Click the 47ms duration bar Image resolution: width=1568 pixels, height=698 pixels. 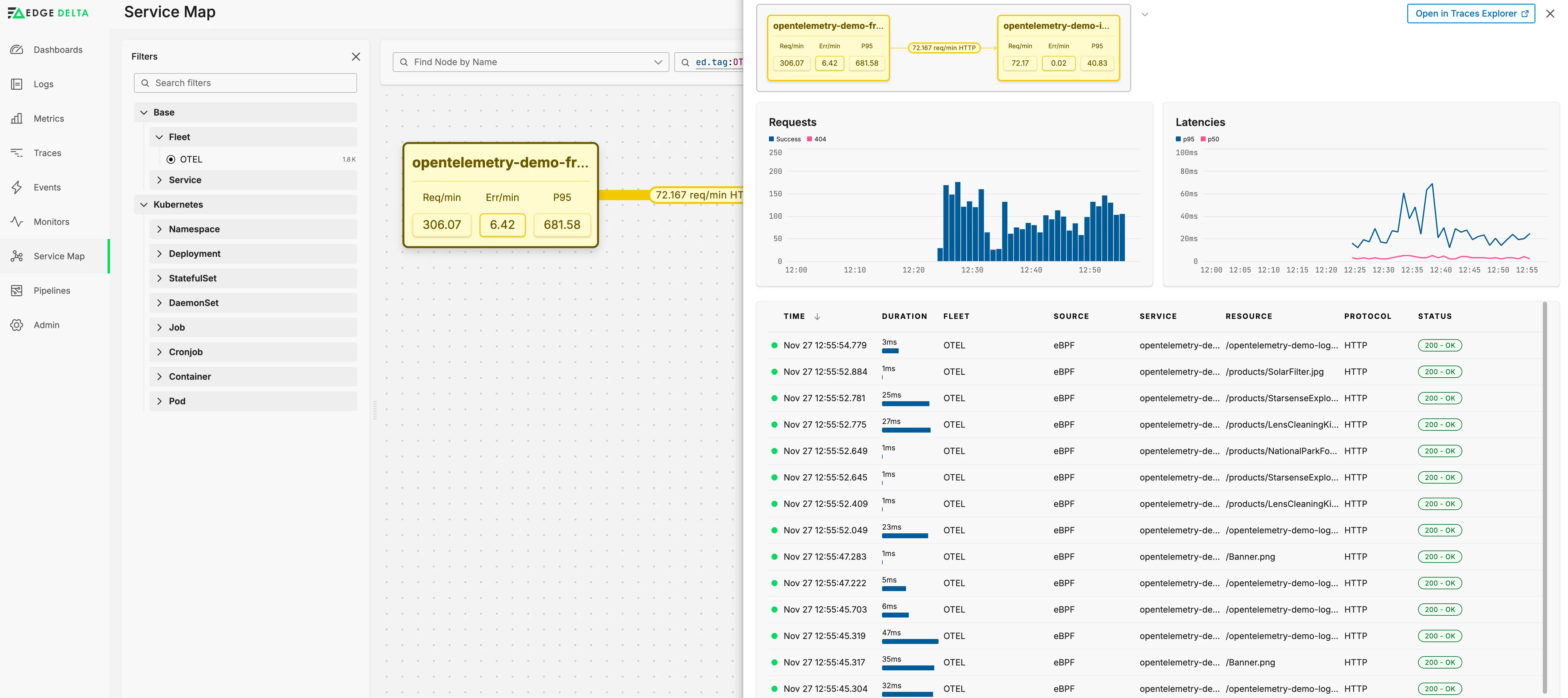coord(910,641)
